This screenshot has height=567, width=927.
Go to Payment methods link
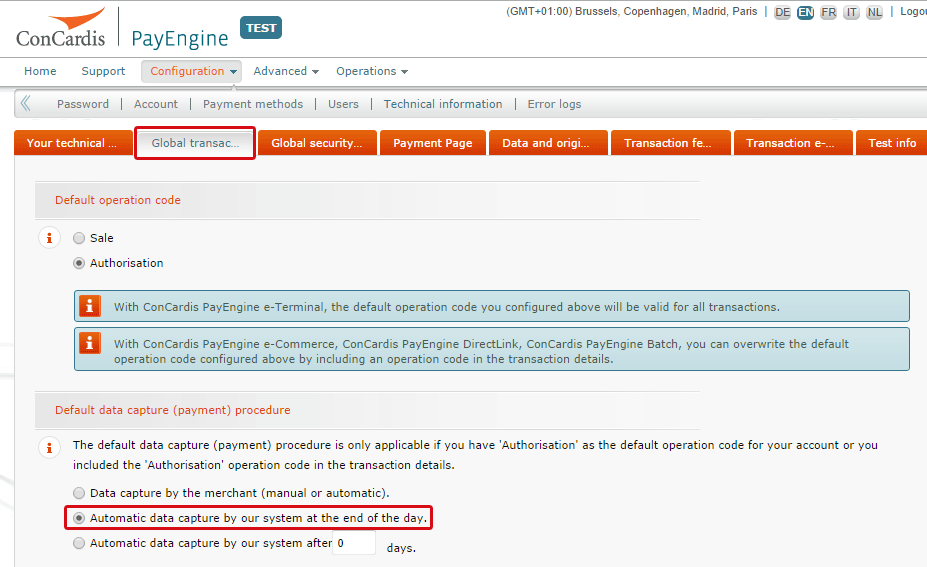(252, 104)
